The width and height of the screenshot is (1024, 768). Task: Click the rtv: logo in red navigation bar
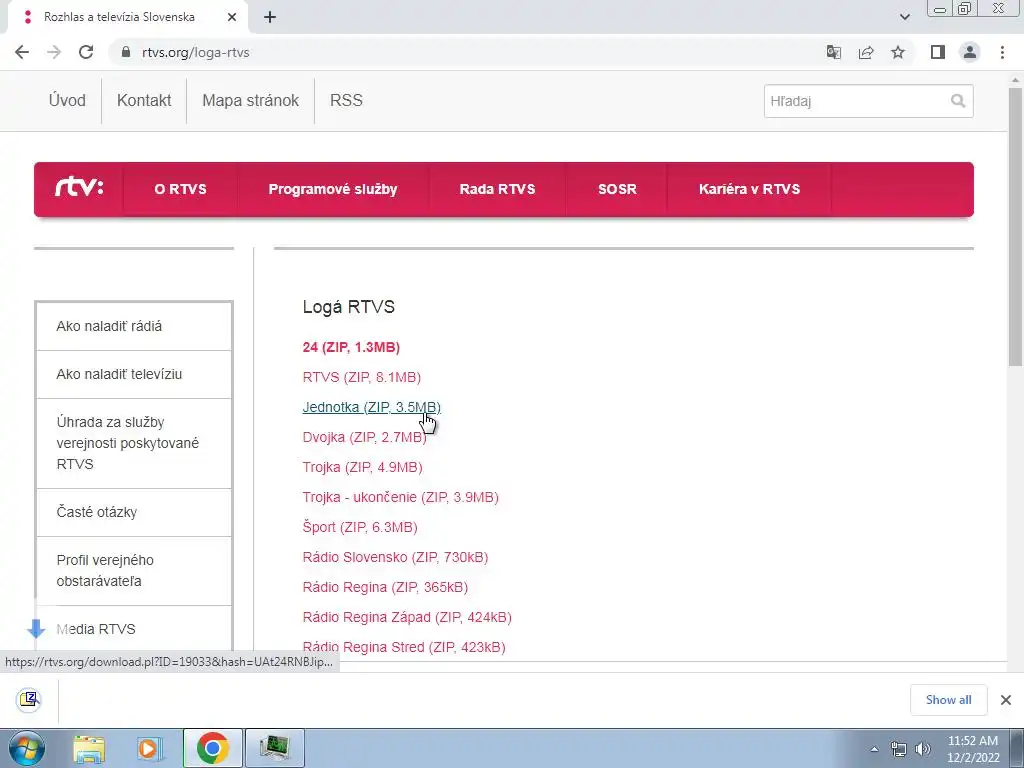(x=78, y=189)
